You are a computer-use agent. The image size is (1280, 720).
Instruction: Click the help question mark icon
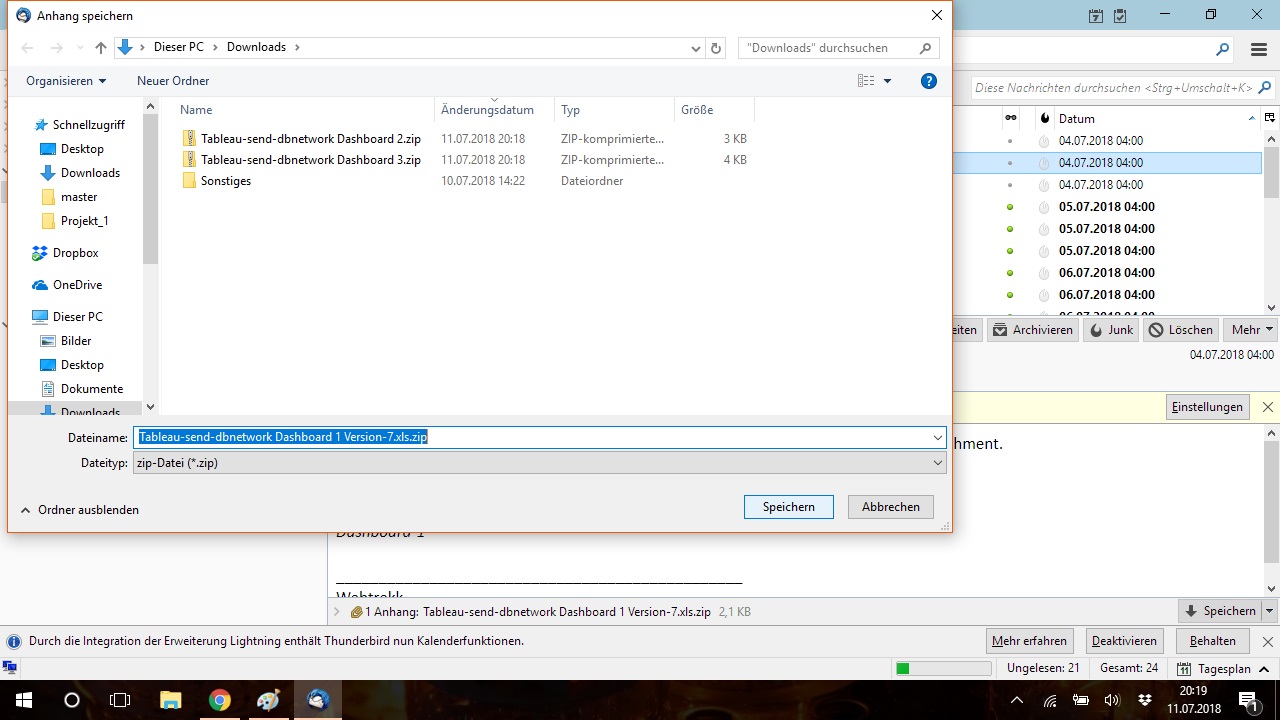point(929,81)
